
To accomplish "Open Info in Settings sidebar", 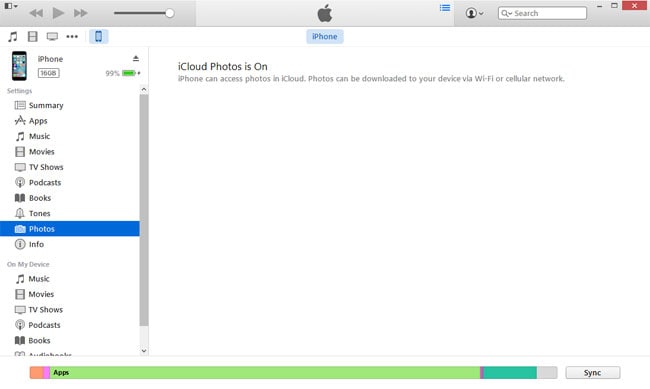I will point(70,244).
